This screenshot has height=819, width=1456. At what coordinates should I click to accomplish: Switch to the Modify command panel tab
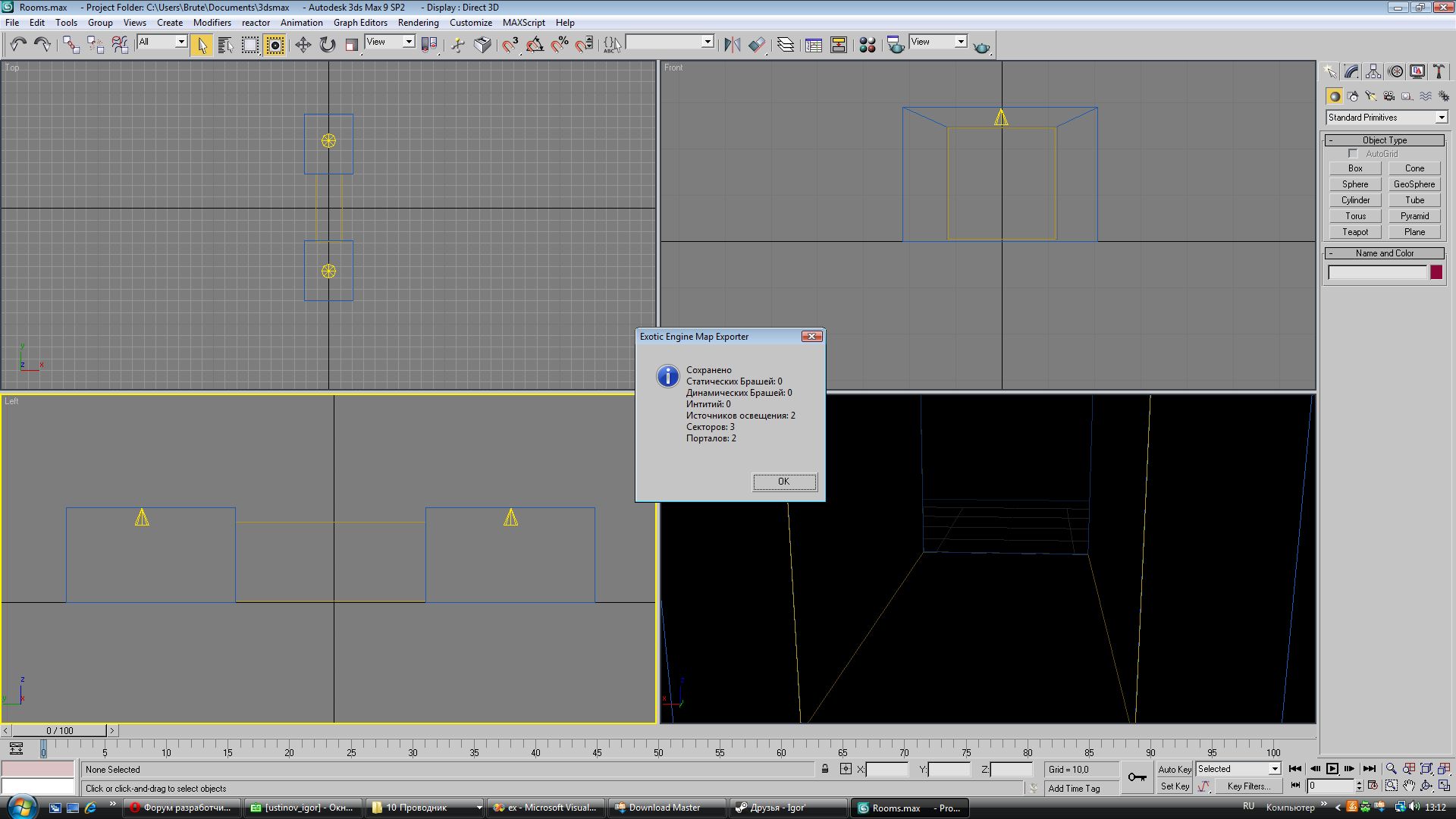1351,71
